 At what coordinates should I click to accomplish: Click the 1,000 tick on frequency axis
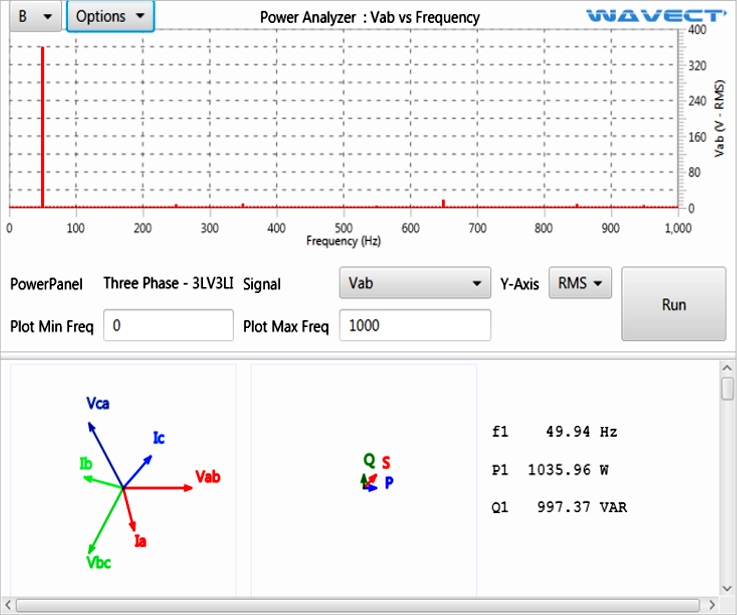[x=678, y=228]
